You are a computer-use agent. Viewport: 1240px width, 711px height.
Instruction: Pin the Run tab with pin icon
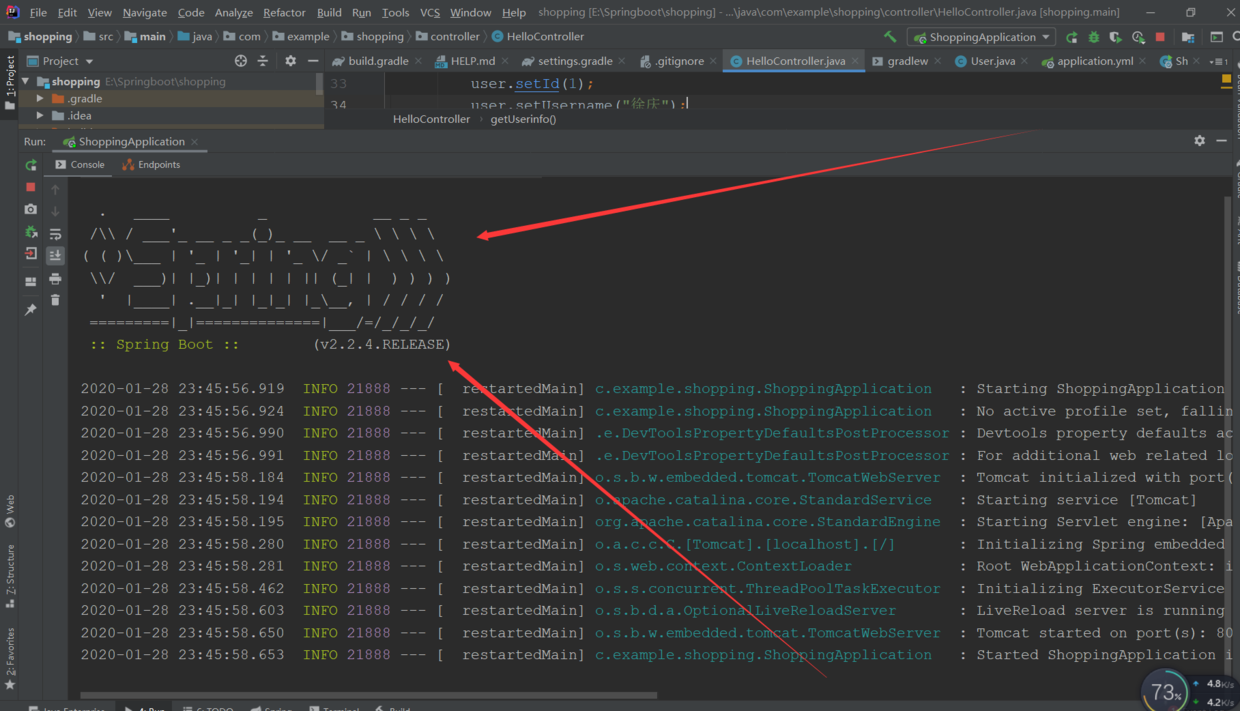pos(31,310)
